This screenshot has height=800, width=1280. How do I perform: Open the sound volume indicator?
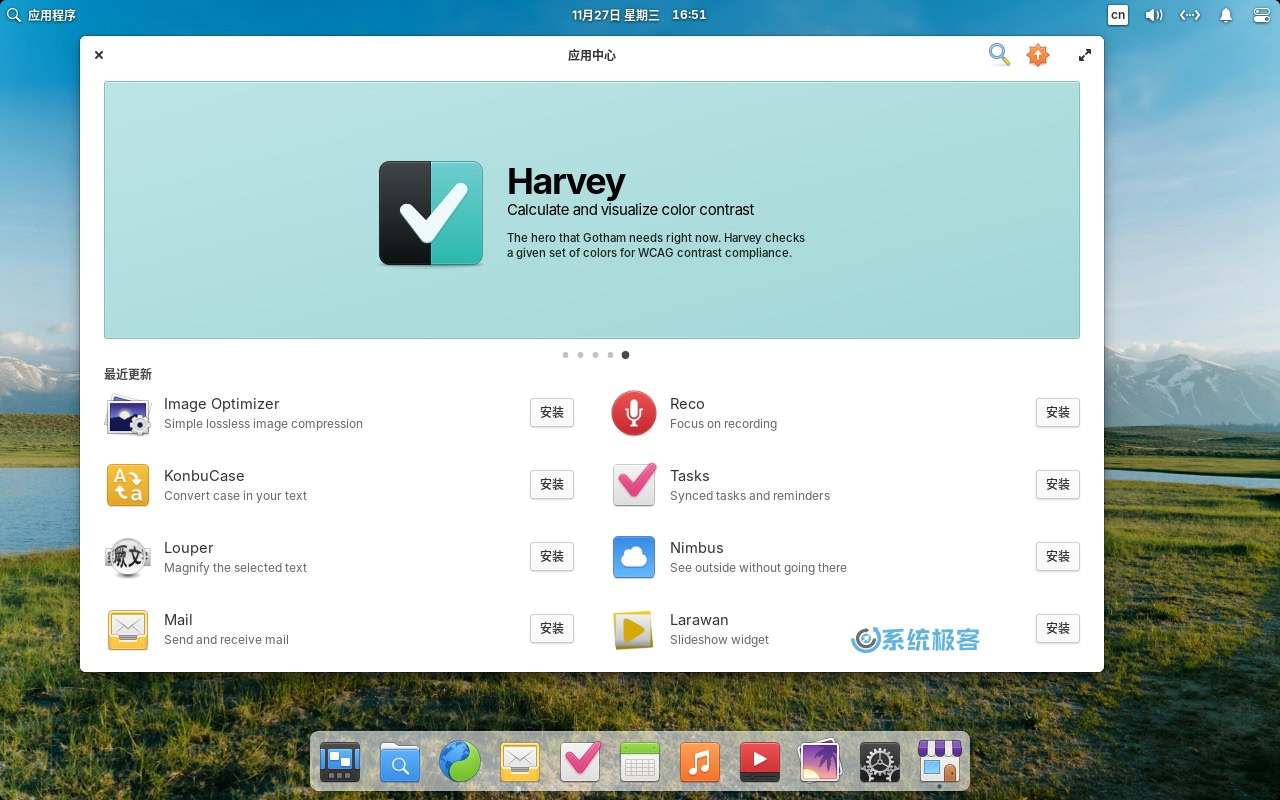[1154, 15]
